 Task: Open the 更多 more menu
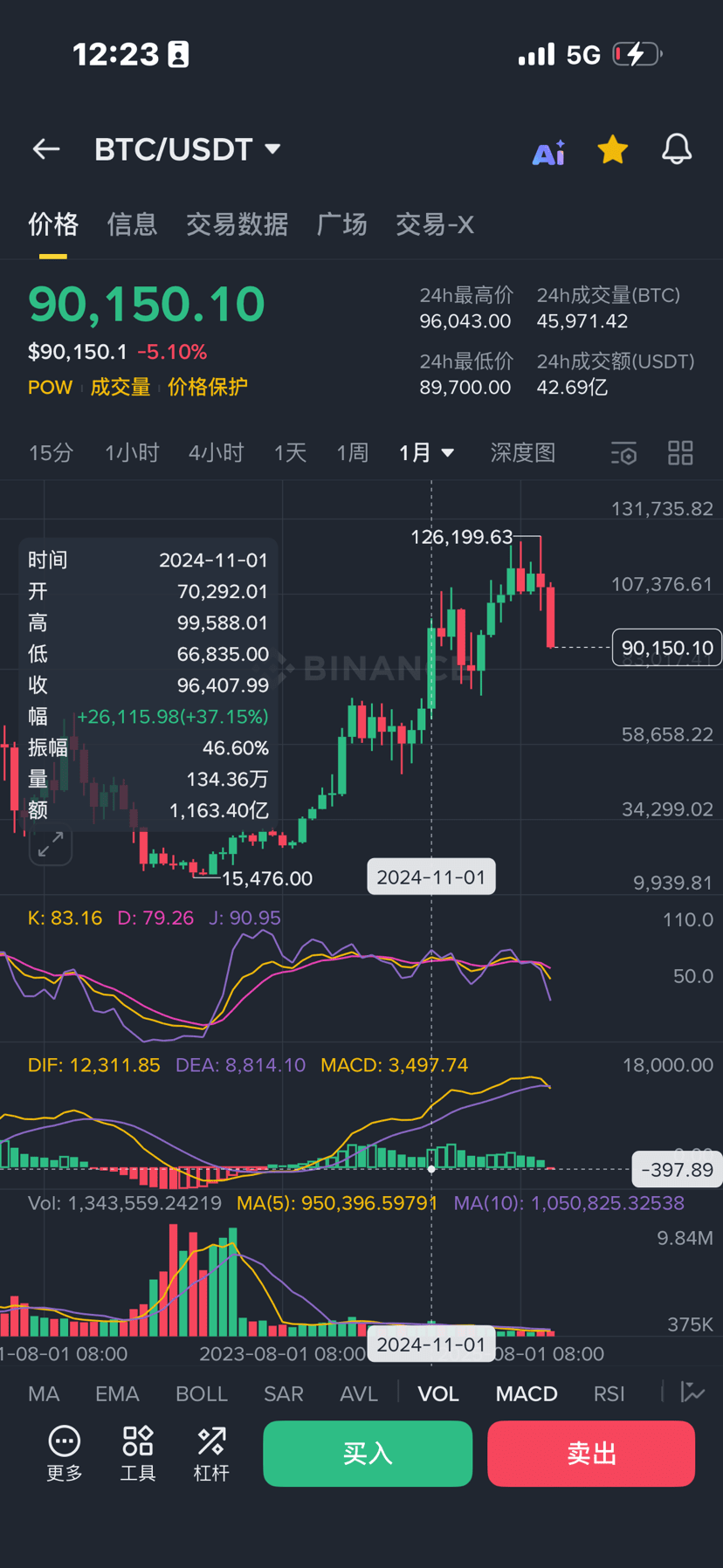pos(65,1455)
